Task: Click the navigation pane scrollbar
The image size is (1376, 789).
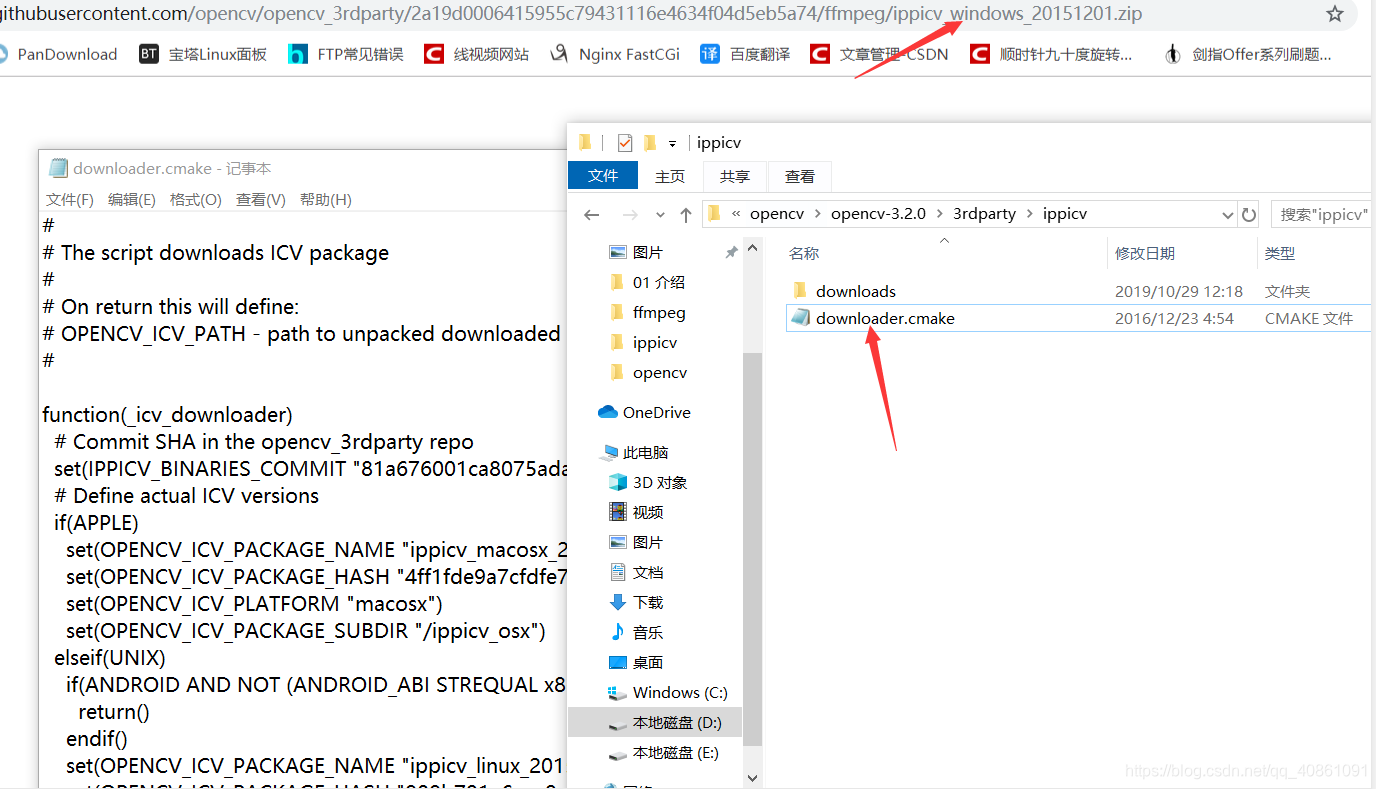Action: [x=752, y=550]
